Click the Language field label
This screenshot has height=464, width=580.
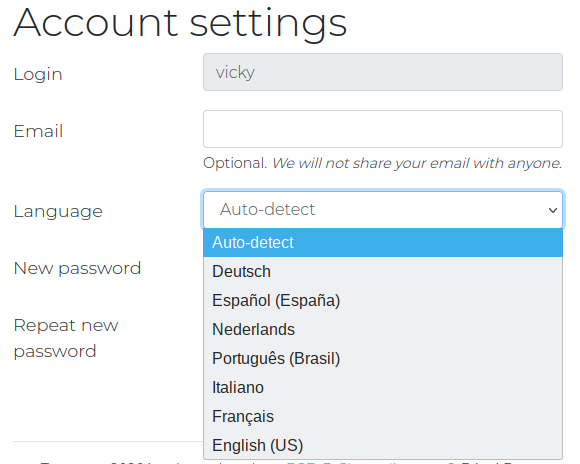(x=58, y=212)
